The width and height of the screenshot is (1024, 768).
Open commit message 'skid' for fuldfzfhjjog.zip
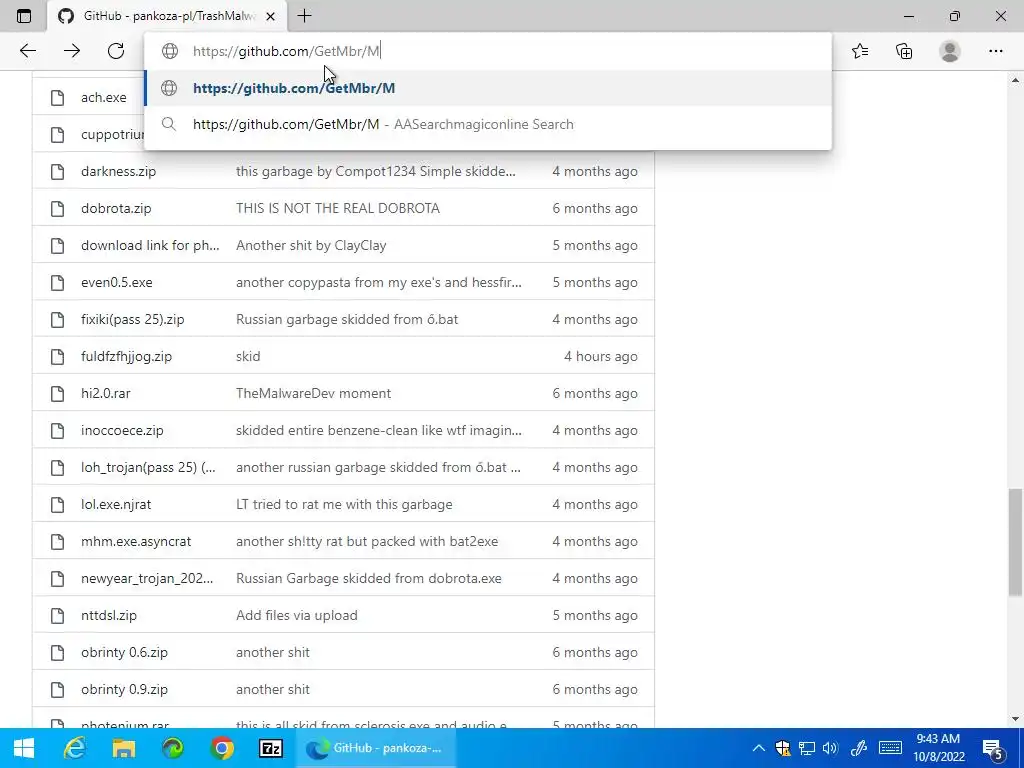[248, 357]
